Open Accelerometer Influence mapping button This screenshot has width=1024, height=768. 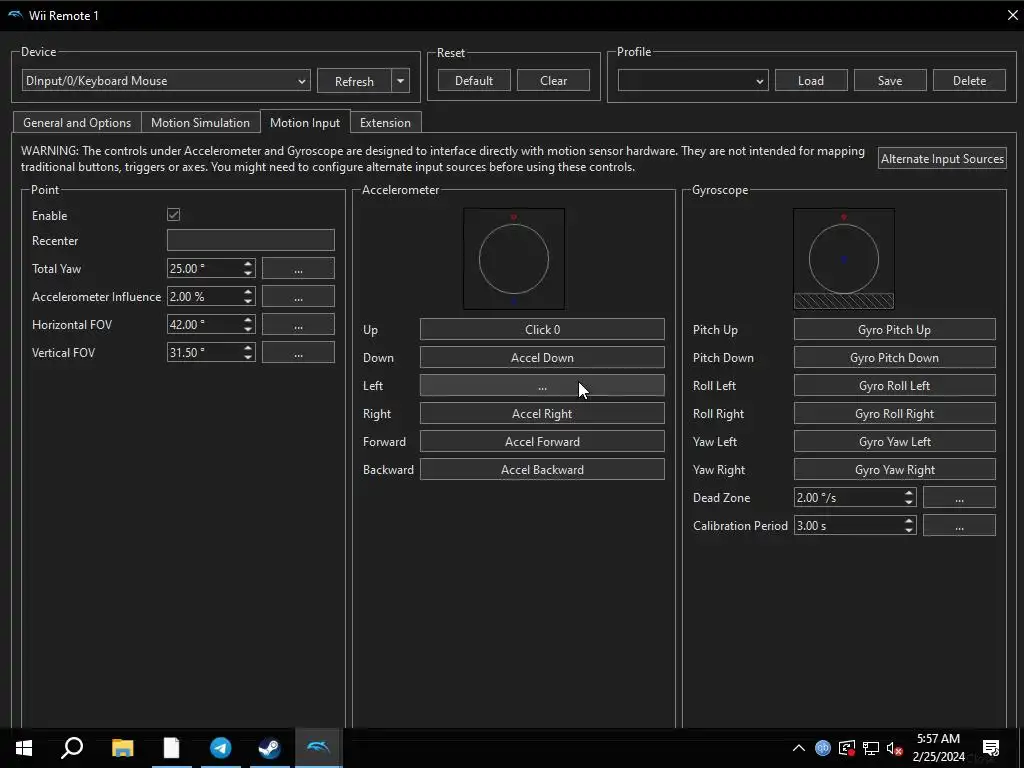click(x=298, y=296)
